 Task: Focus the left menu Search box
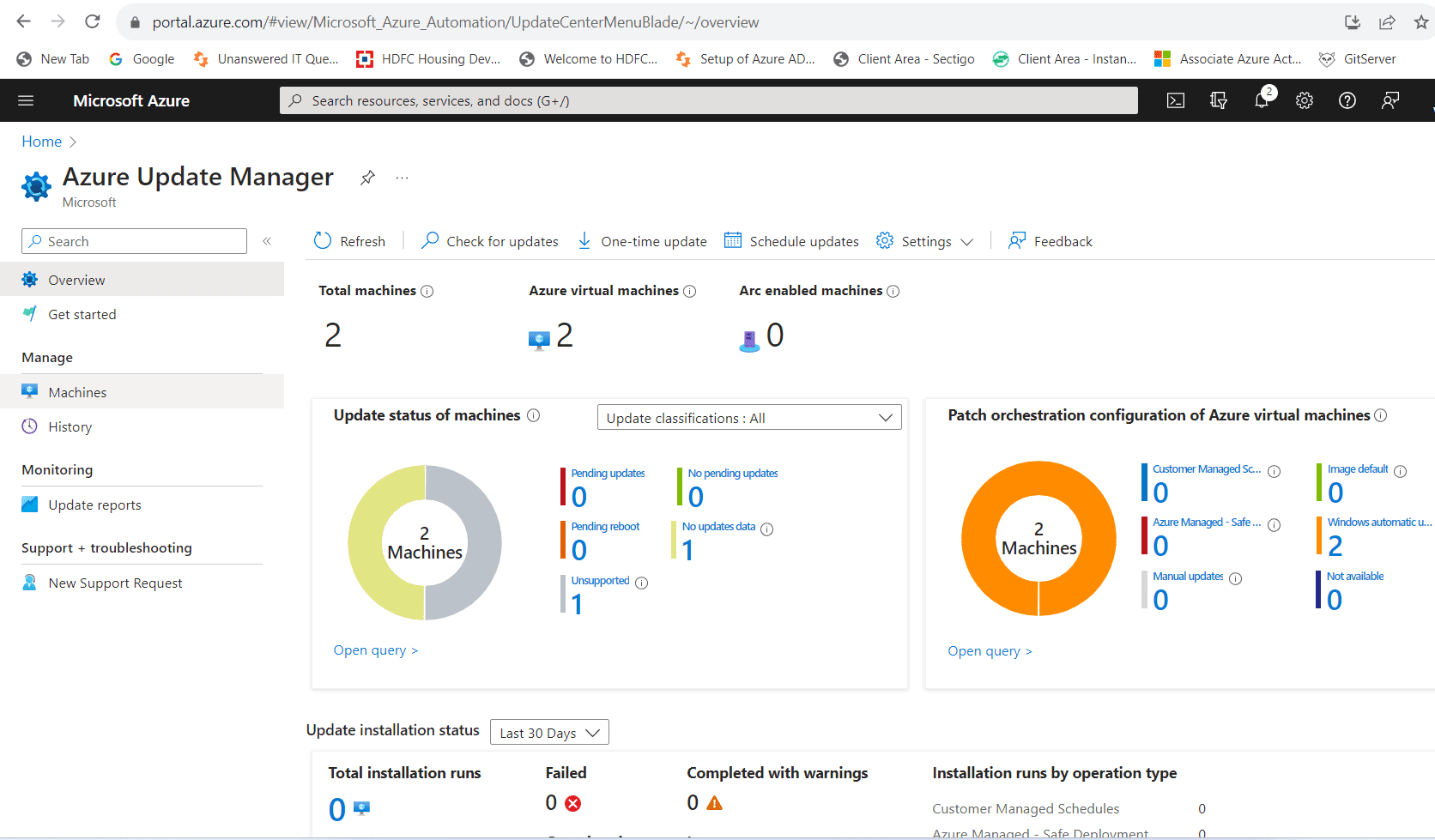(x=134, y=241)
